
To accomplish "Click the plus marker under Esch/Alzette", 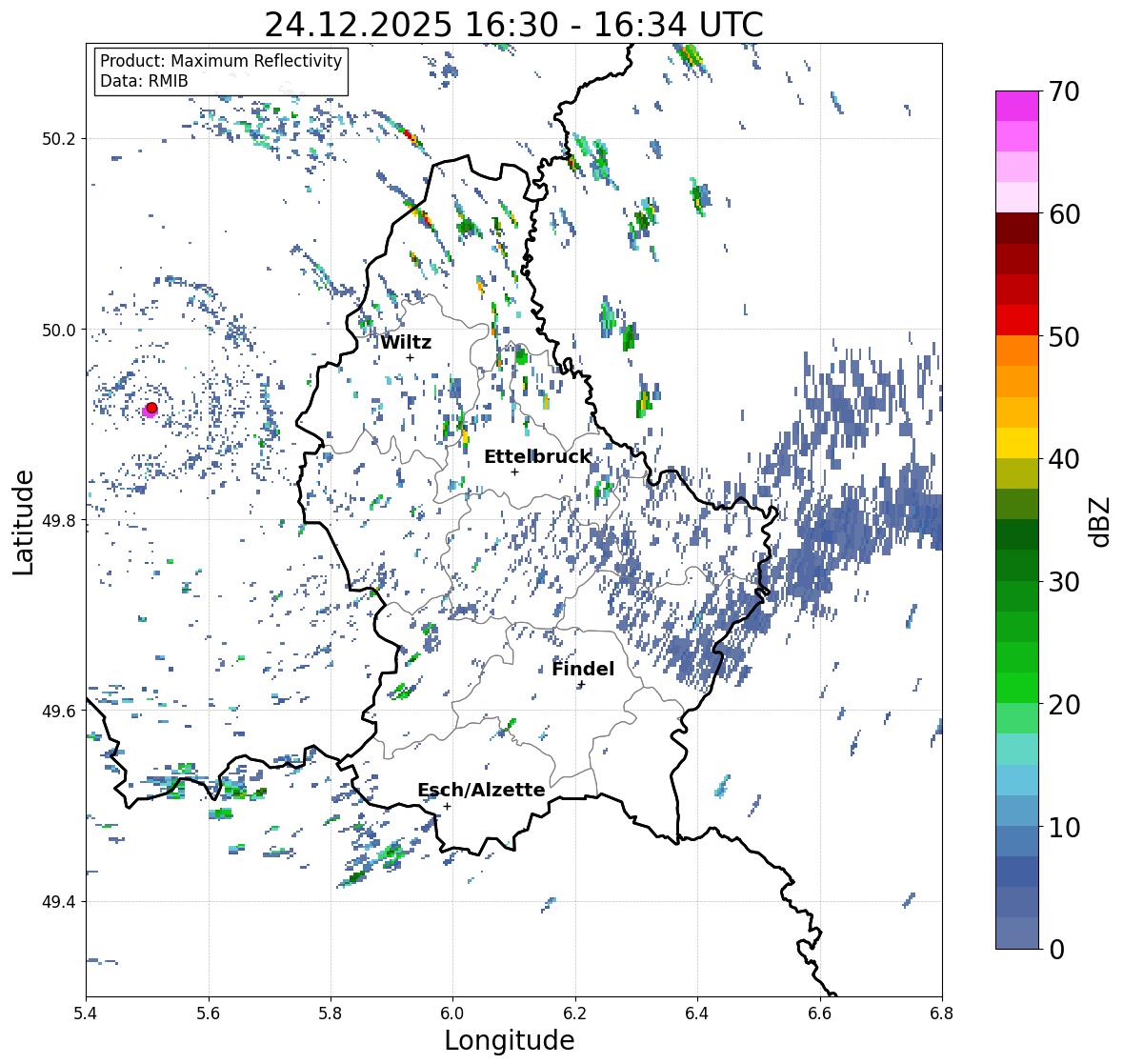I will click(x=447, y=806).
